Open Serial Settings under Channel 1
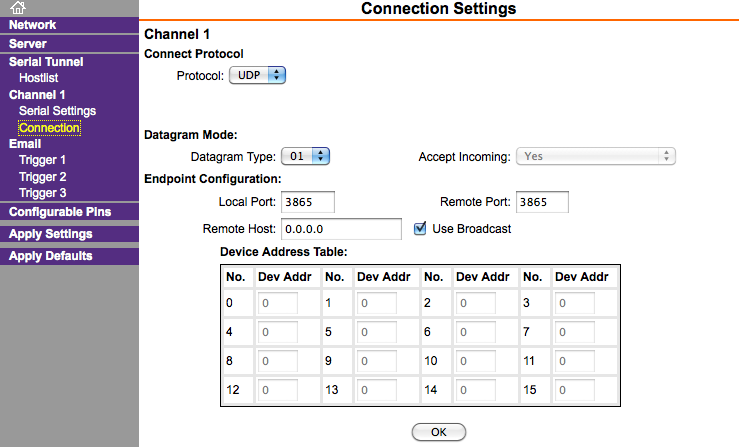 57,111
